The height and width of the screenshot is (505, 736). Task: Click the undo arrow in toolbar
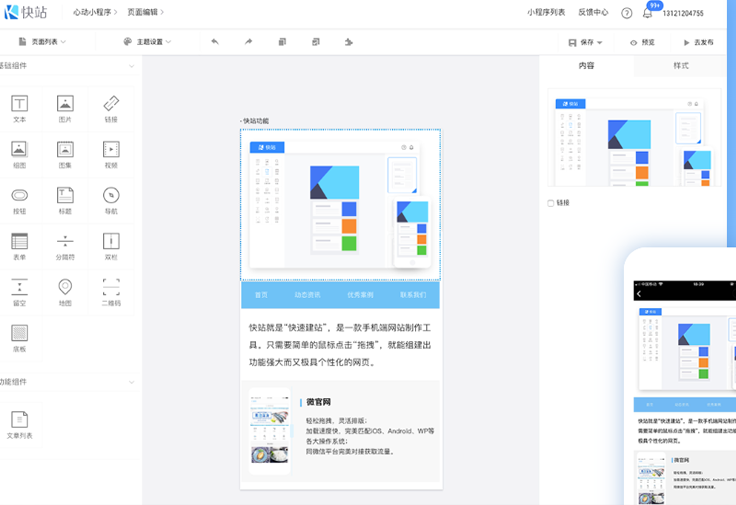215,42
